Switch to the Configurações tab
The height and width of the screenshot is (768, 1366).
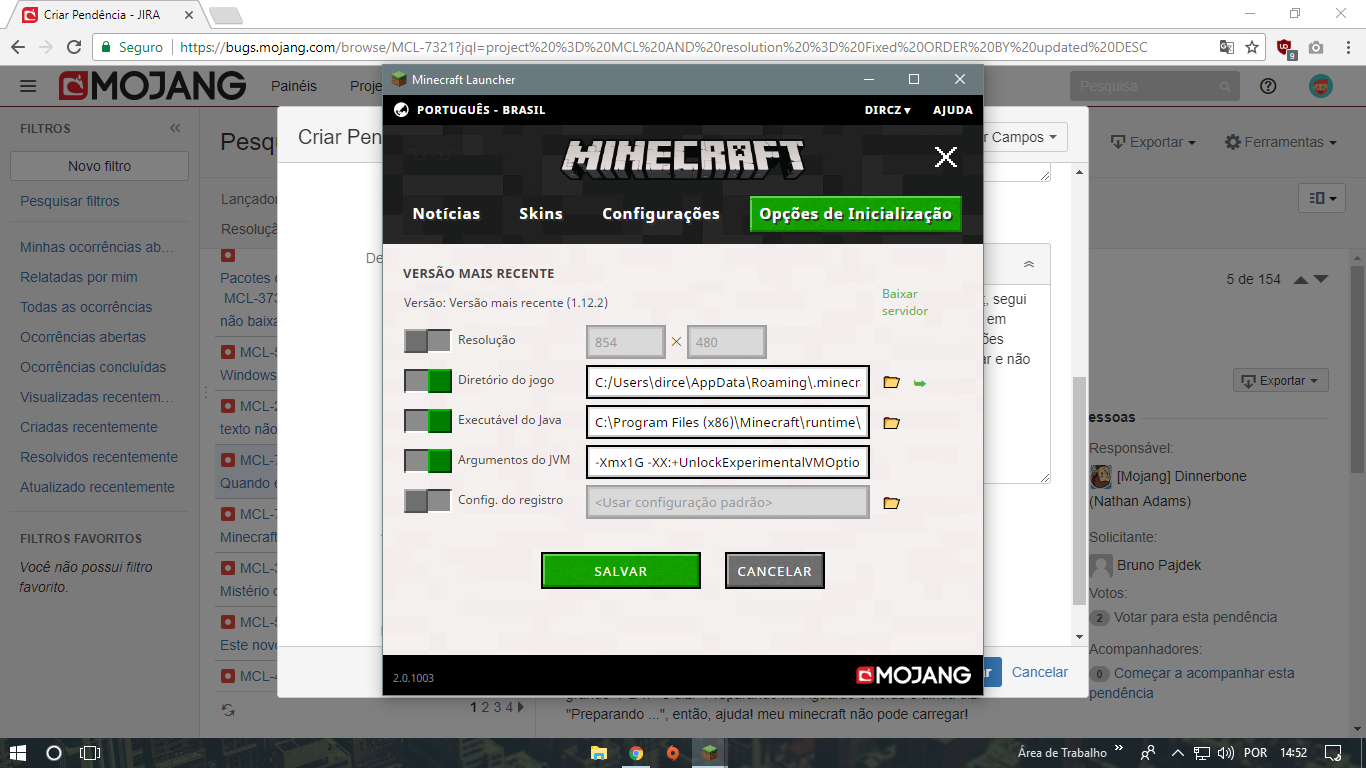pyautogui.click(x=661, y=214)
